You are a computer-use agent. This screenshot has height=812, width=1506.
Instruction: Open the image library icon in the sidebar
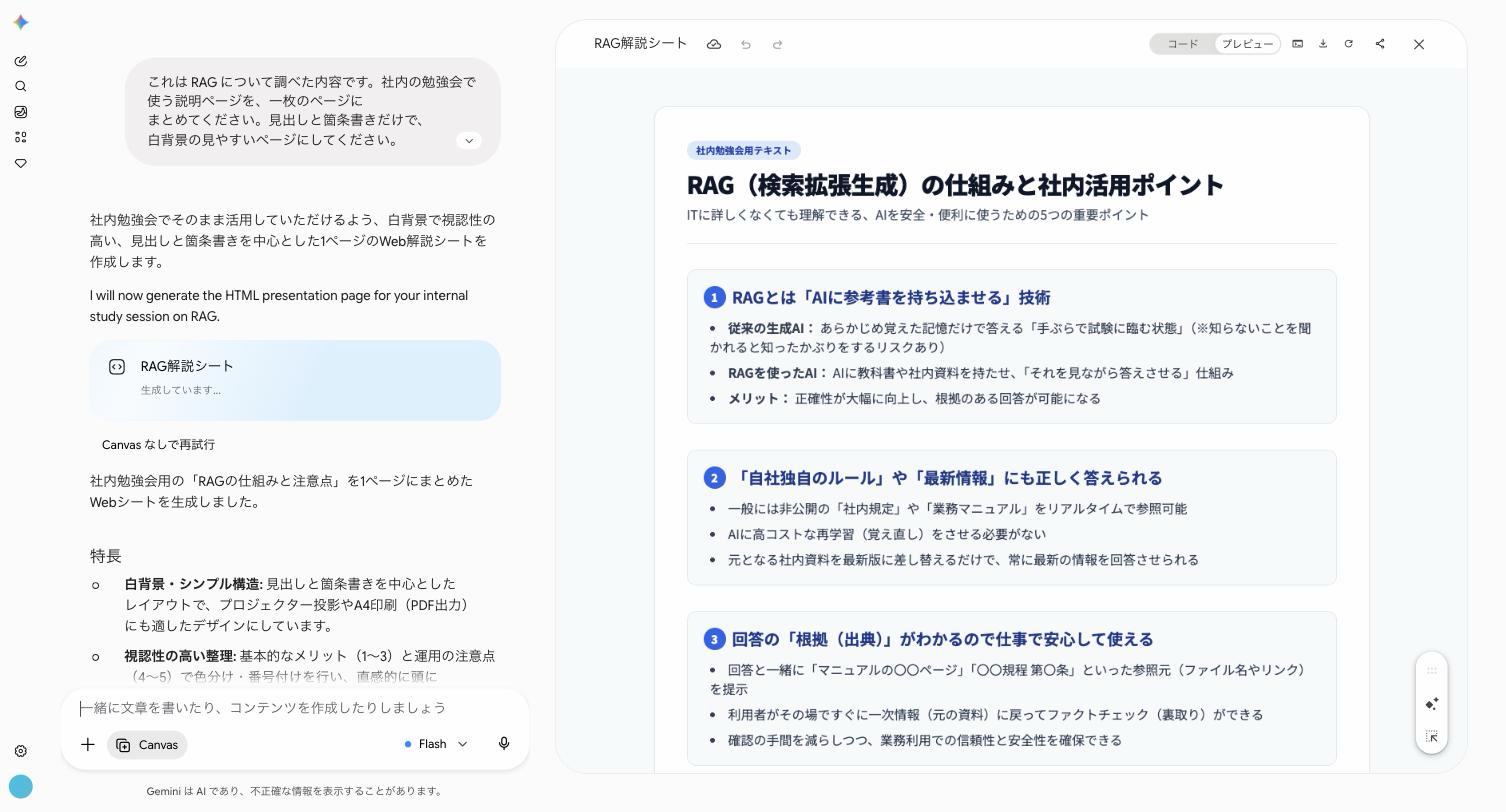pos(21,112)
